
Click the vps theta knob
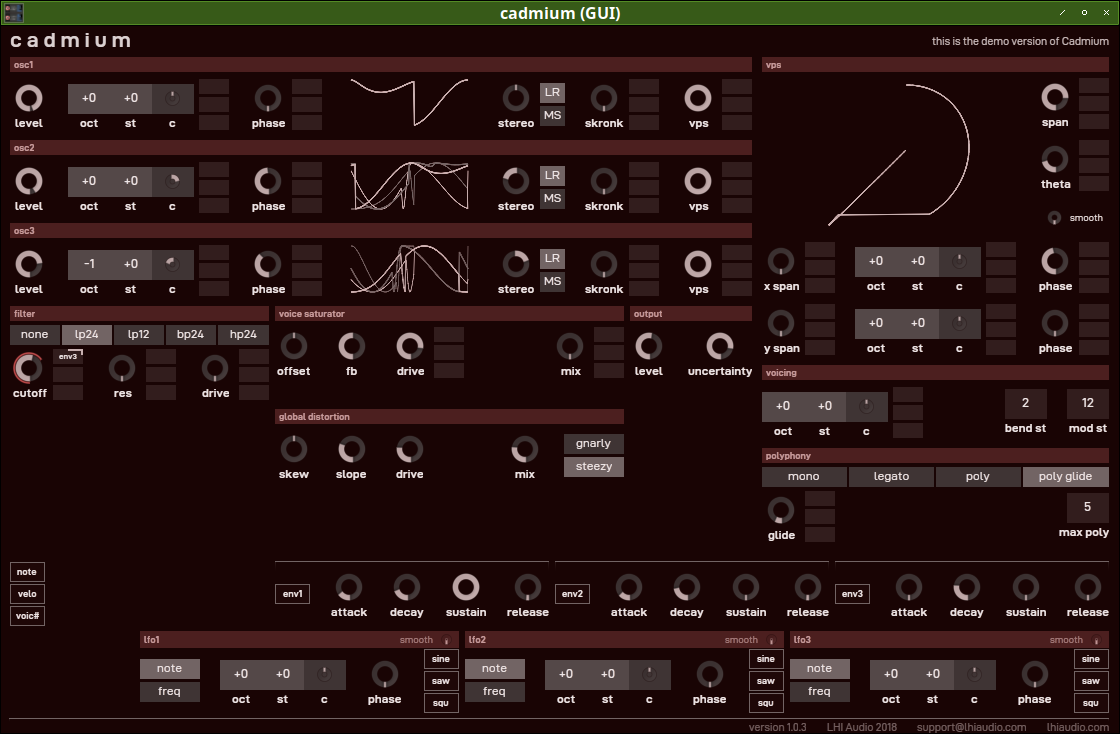1054,159
